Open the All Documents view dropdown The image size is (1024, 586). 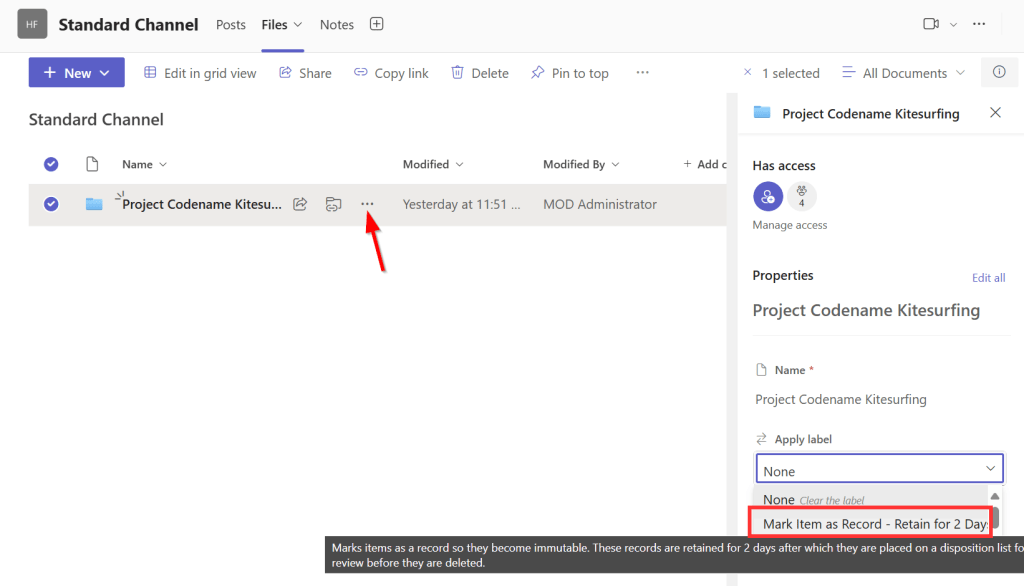[x=903, y=72]
